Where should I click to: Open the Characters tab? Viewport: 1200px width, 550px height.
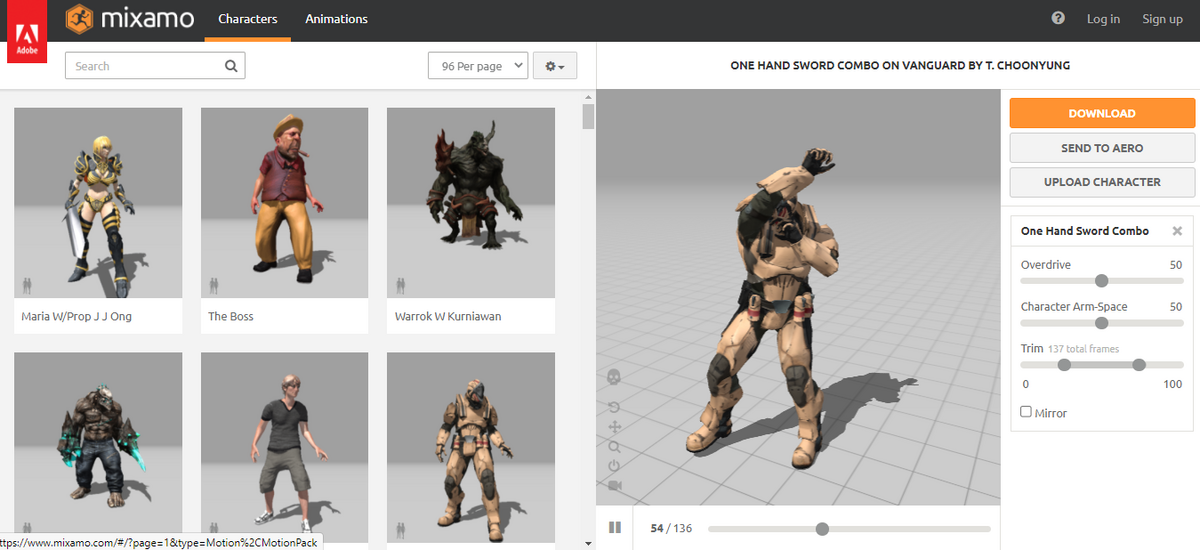tap(248, 19)
